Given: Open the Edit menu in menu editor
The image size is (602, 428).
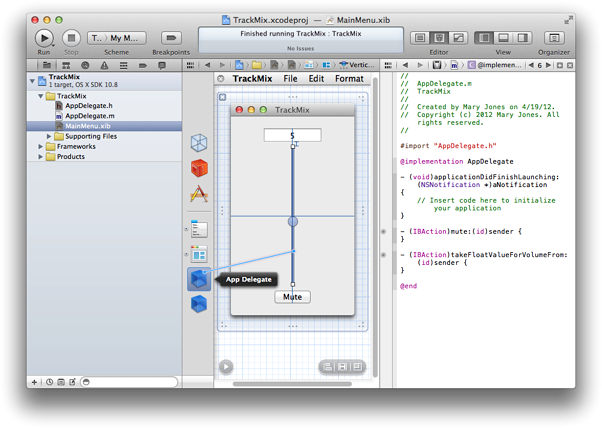Looking at the screenshot, I should (x=316, y=79).
